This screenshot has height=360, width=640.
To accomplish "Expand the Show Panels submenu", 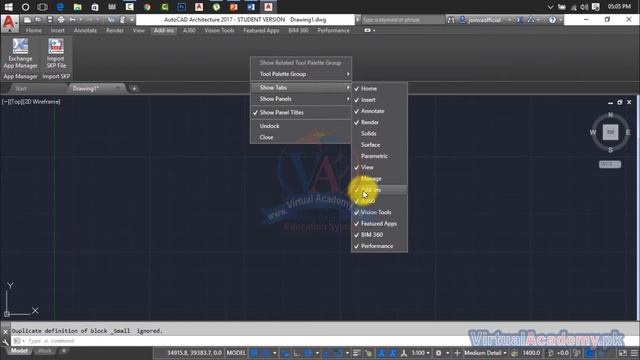I will [301, 99].
